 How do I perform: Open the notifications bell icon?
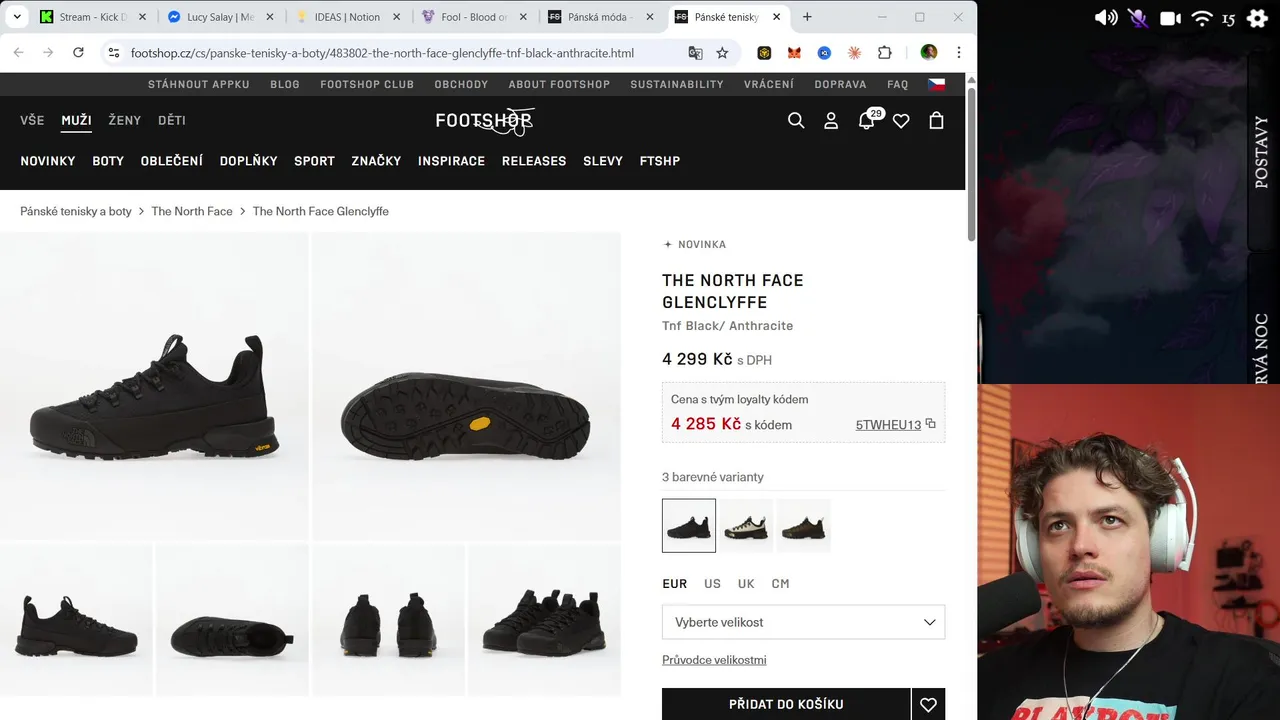pyautogui.click(x=866, y=121)
